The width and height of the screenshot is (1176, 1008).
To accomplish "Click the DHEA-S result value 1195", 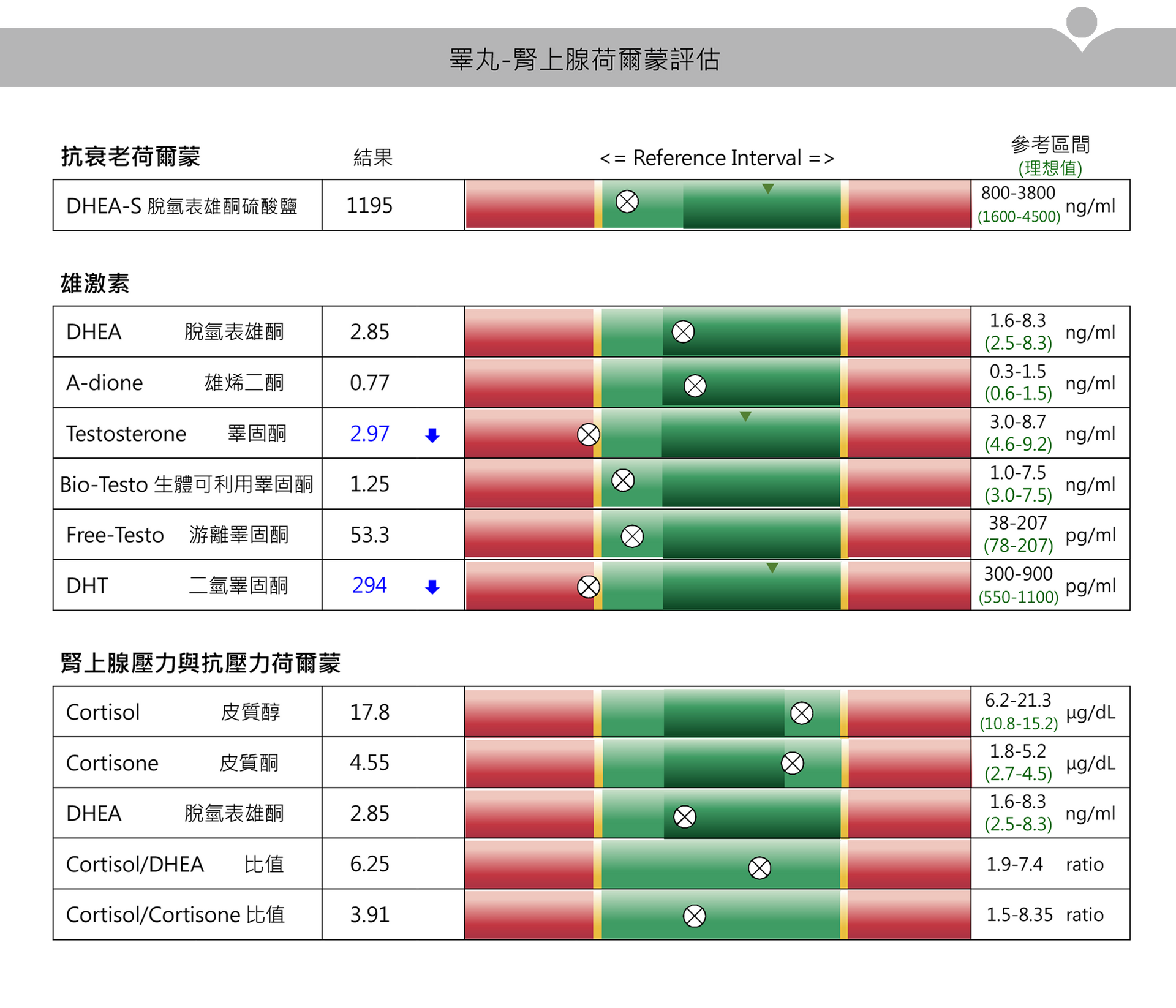I will pos(369,205).
